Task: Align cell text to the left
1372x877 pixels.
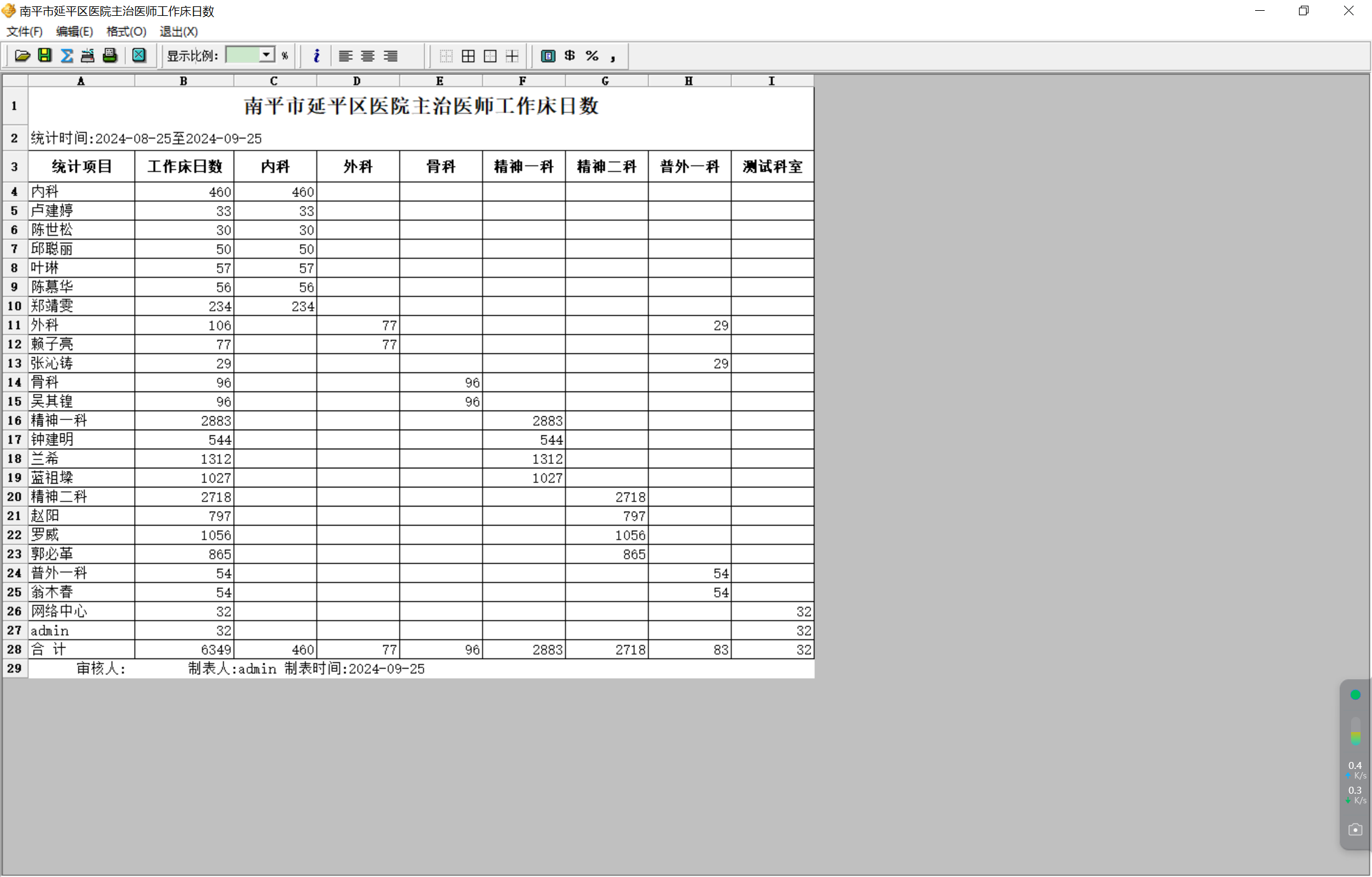Action: [346, 56]
